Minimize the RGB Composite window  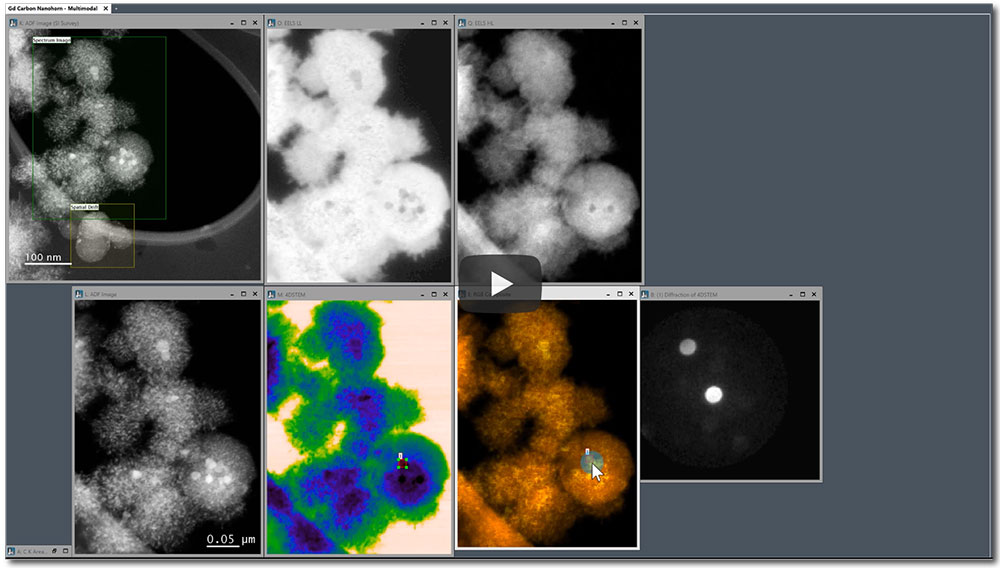[x=608, y=295]
